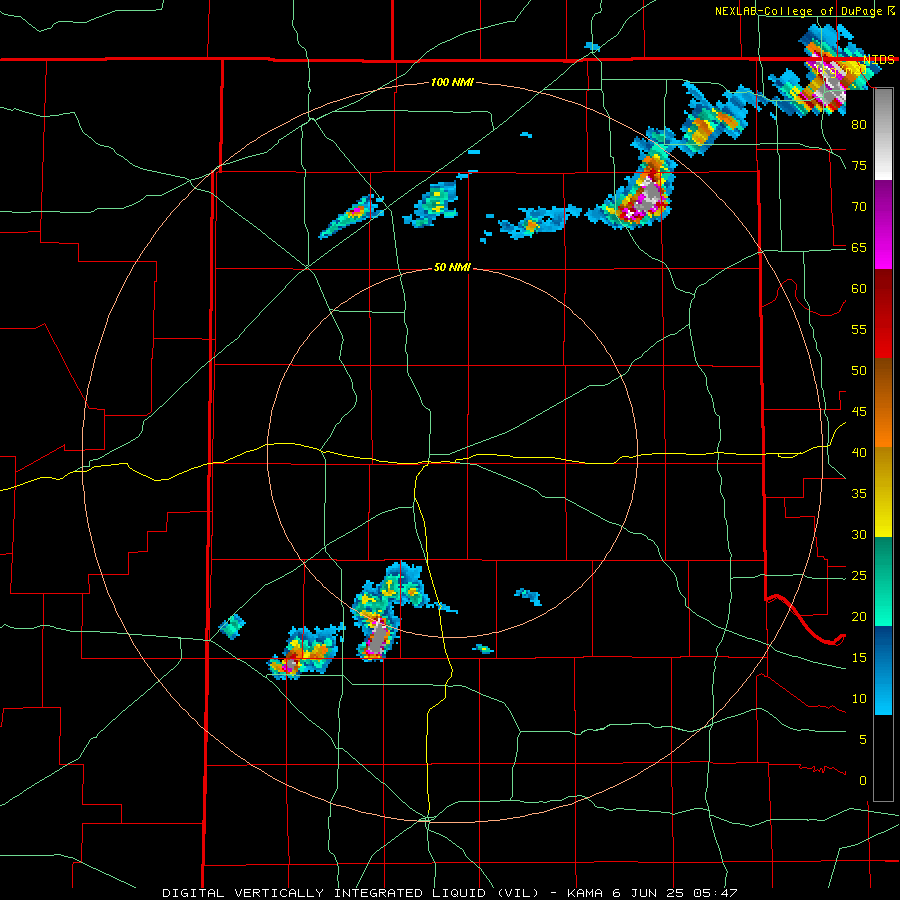Click the 25 value on the color scale
This screenshot has width=900, height=900.
tap(859, 576)
